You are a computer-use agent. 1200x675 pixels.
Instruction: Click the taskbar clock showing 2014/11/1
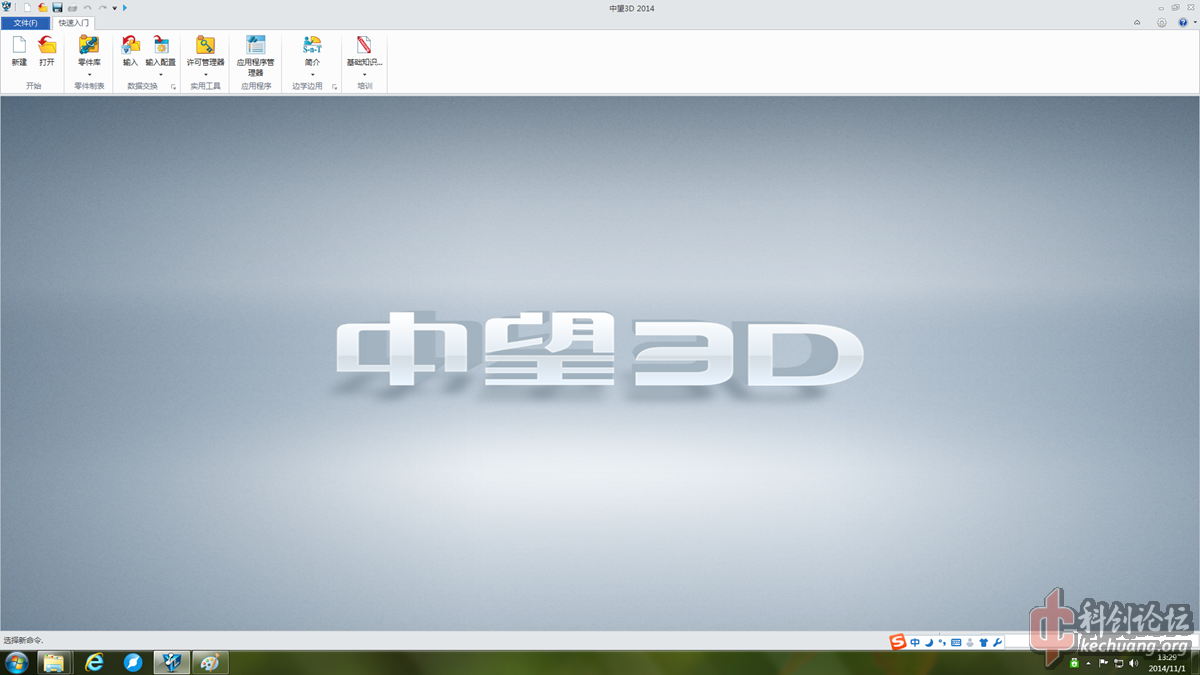1165,663
